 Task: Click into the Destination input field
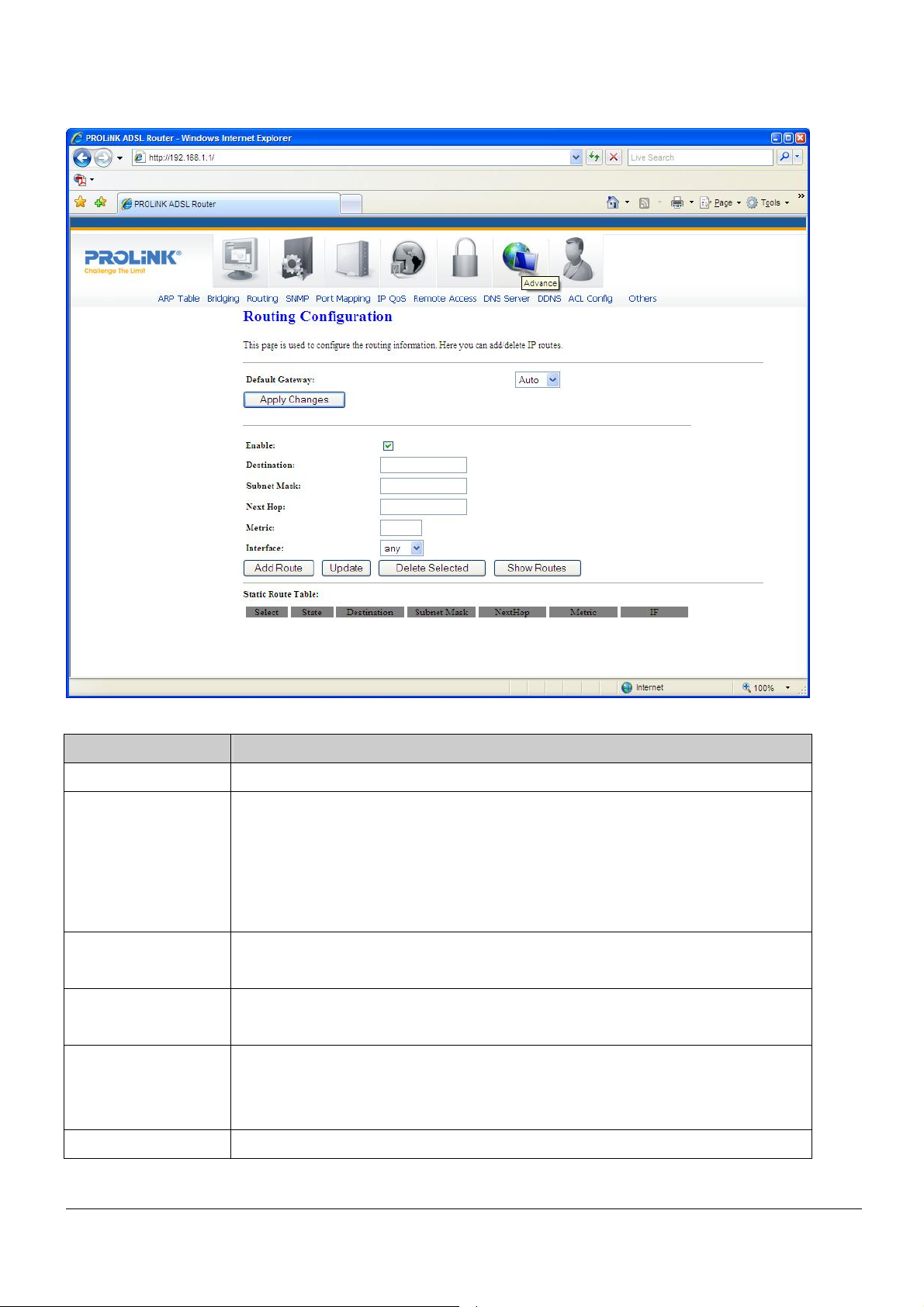coord(423,465)
